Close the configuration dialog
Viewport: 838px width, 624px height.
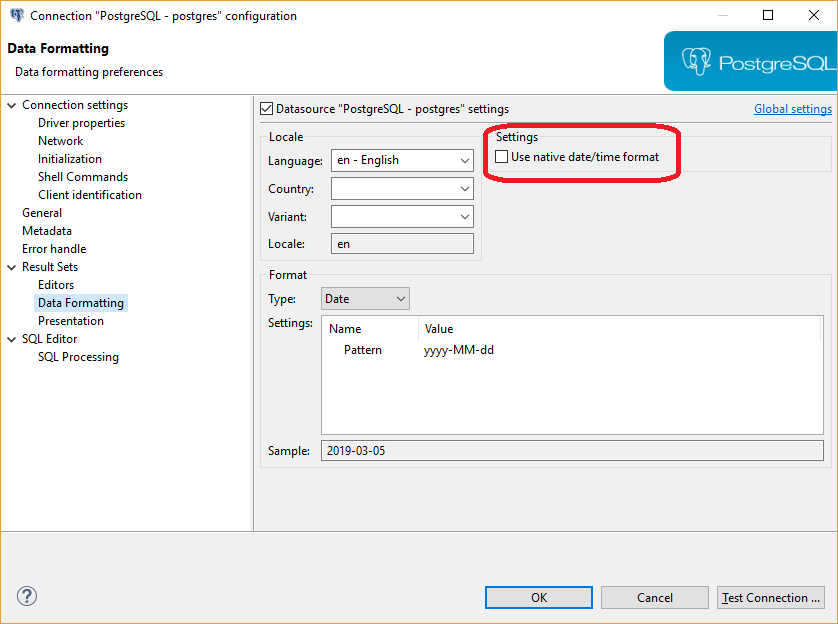click(x=813, y=15)
